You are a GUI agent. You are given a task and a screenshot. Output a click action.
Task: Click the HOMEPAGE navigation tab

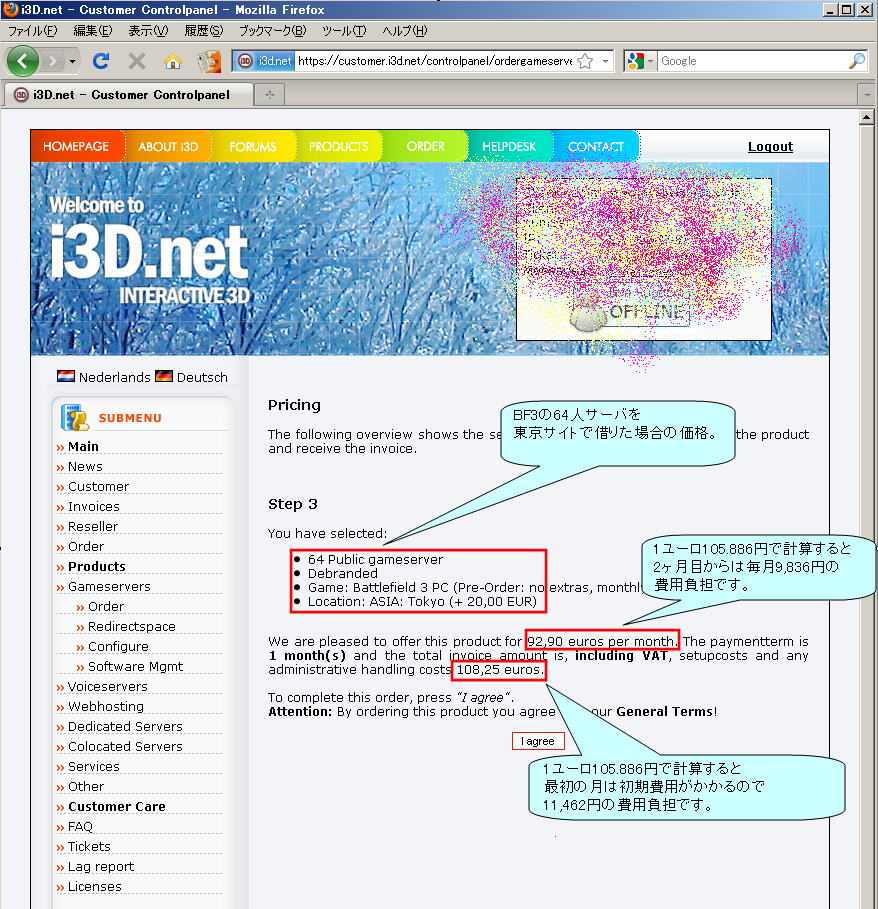(76, 146)
